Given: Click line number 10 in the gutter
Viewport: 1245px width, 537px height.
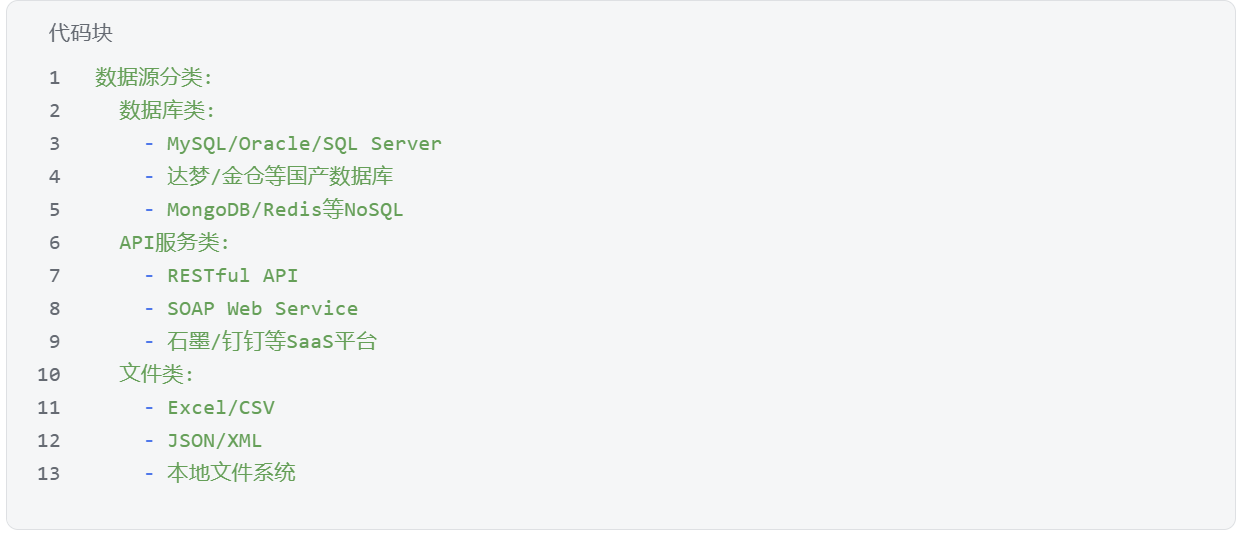Looking at the screenshot, I should coord(49,374).
